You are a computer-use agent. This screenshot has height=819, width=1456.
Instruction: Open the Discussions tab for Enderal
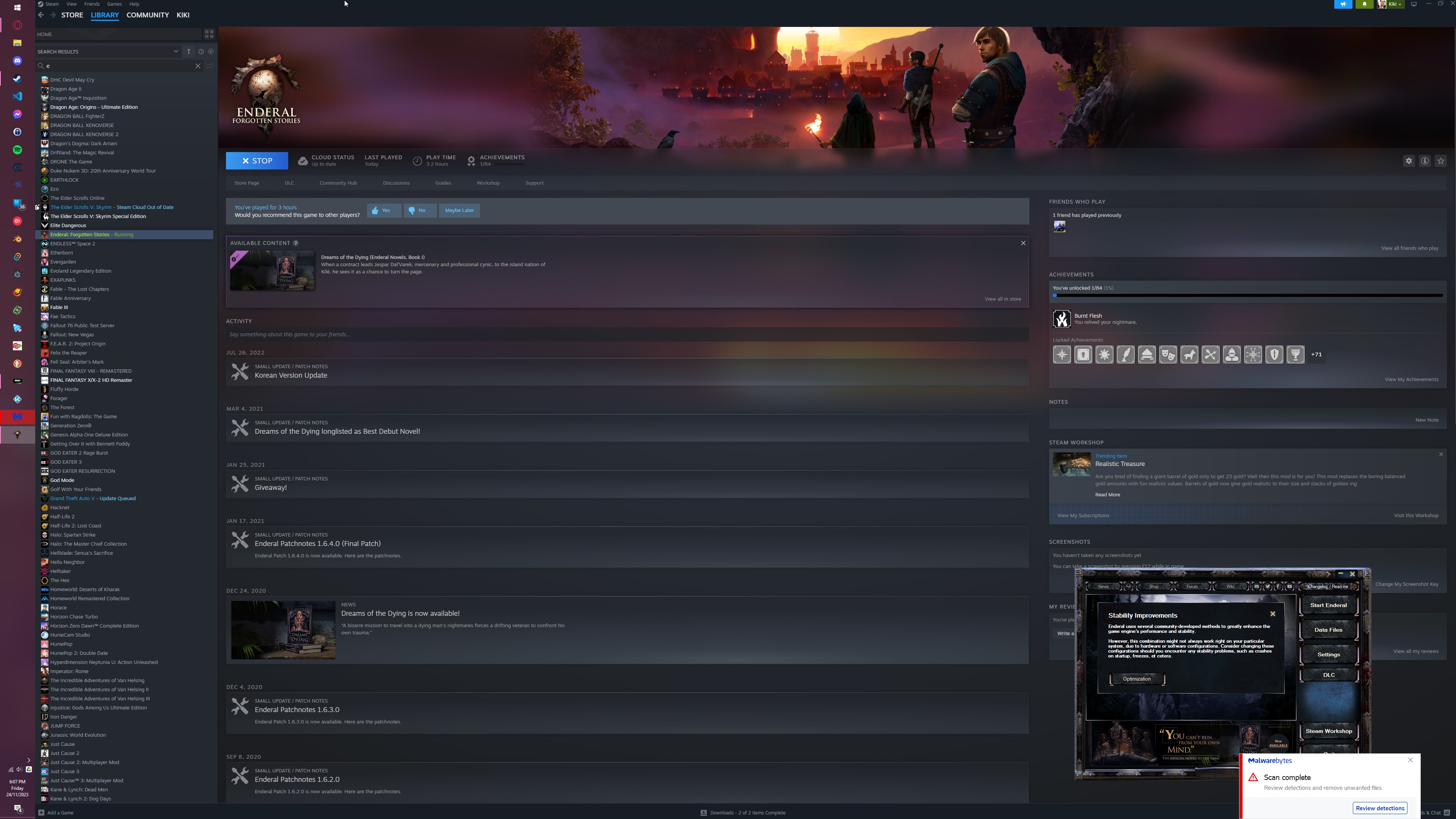click(x=396, y=183)
